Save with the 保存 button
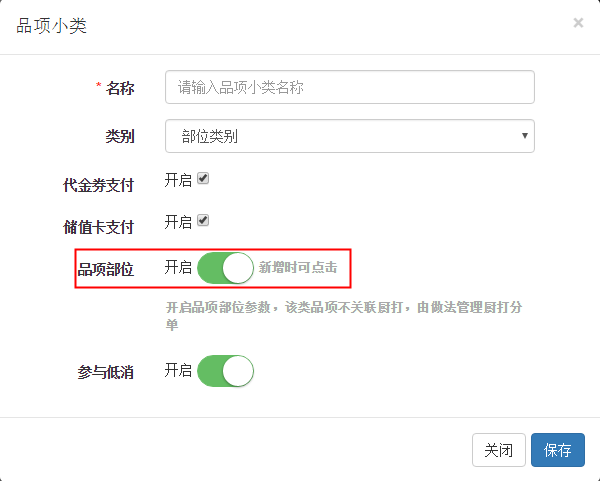The image size is (600, 481). point(557,450)
